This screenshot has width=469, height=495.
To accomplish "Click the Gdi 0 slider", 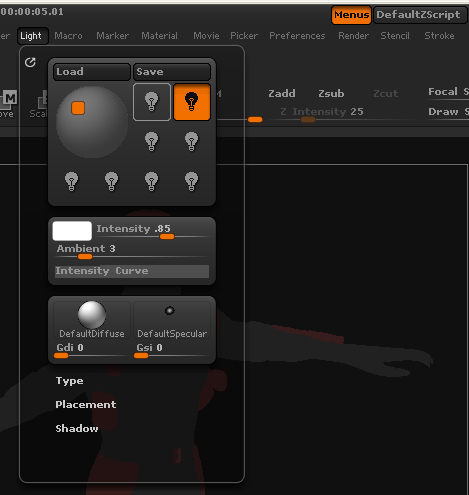I will pyautogui.click(x=92, y=350).
